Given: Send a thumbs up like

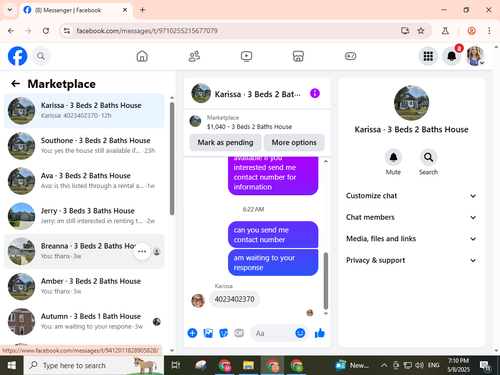Looking at the screenshot, I should point(320,333).
